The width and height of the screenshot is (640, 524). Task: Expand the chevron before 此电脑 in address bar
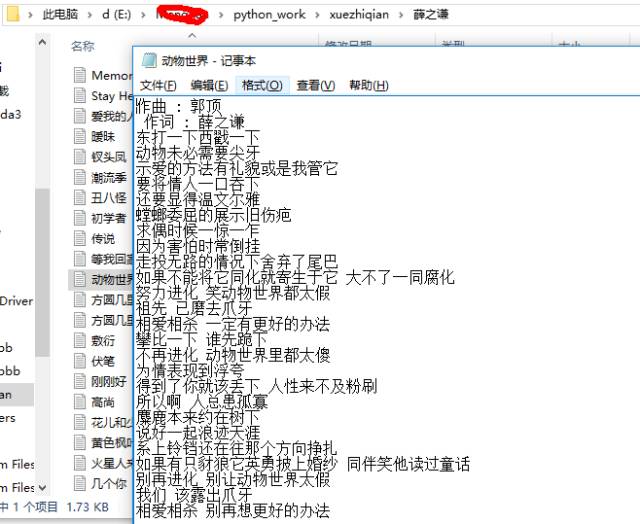tap(30, 15)
